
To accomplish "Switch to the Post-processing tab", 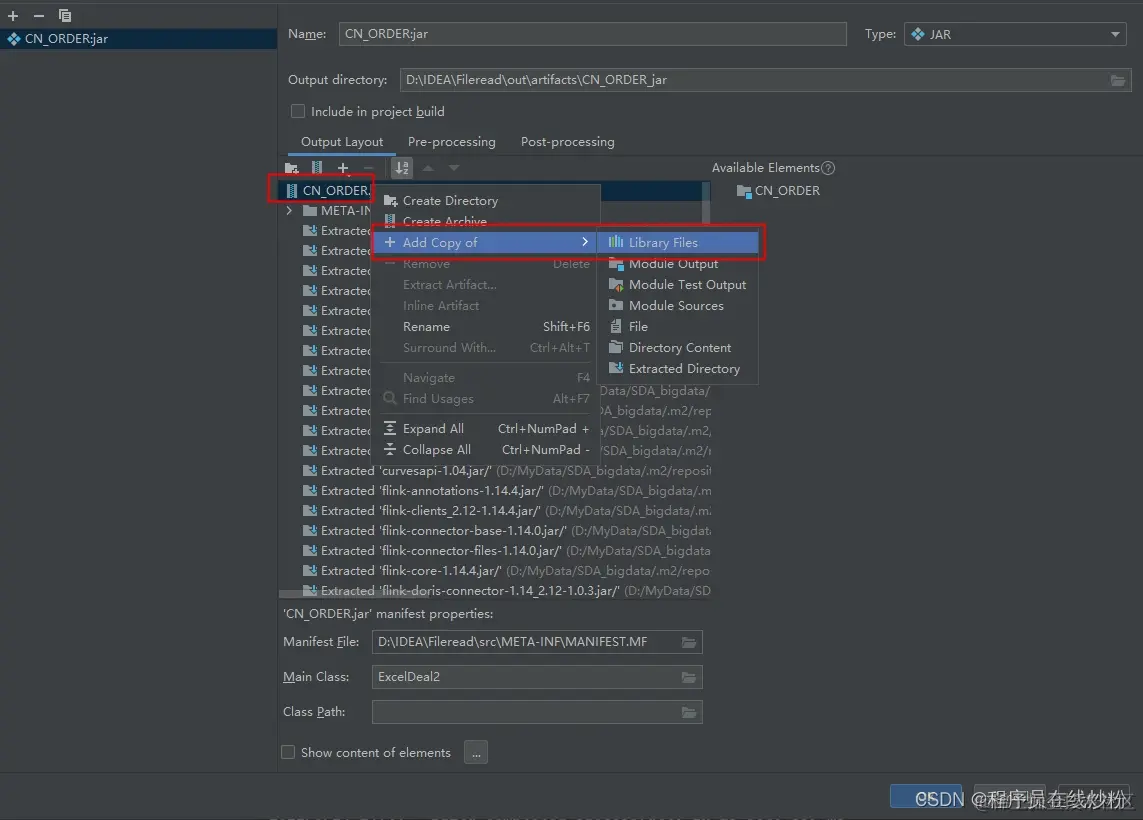I will click(x=567, y=141).
